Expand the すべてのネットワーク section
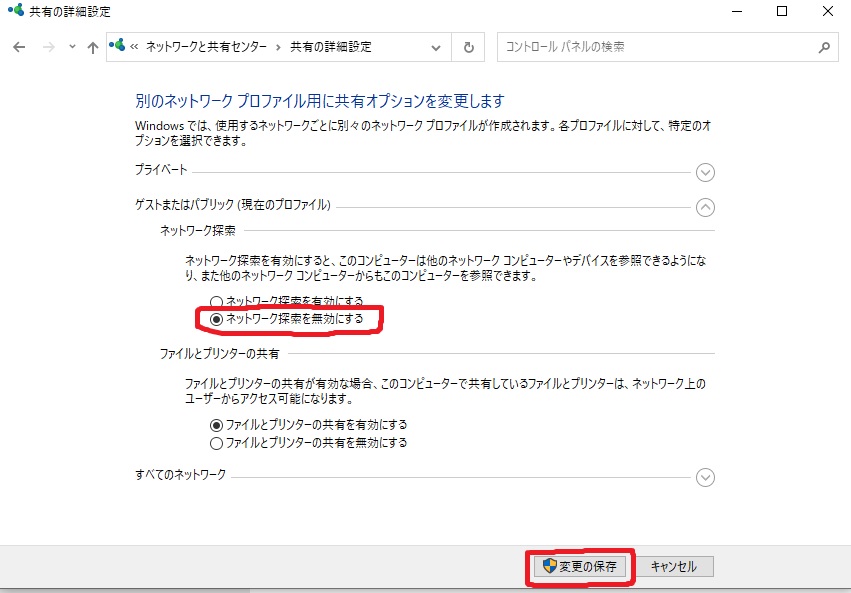Viewport: 851px width, 593px height. coord(705,478)
